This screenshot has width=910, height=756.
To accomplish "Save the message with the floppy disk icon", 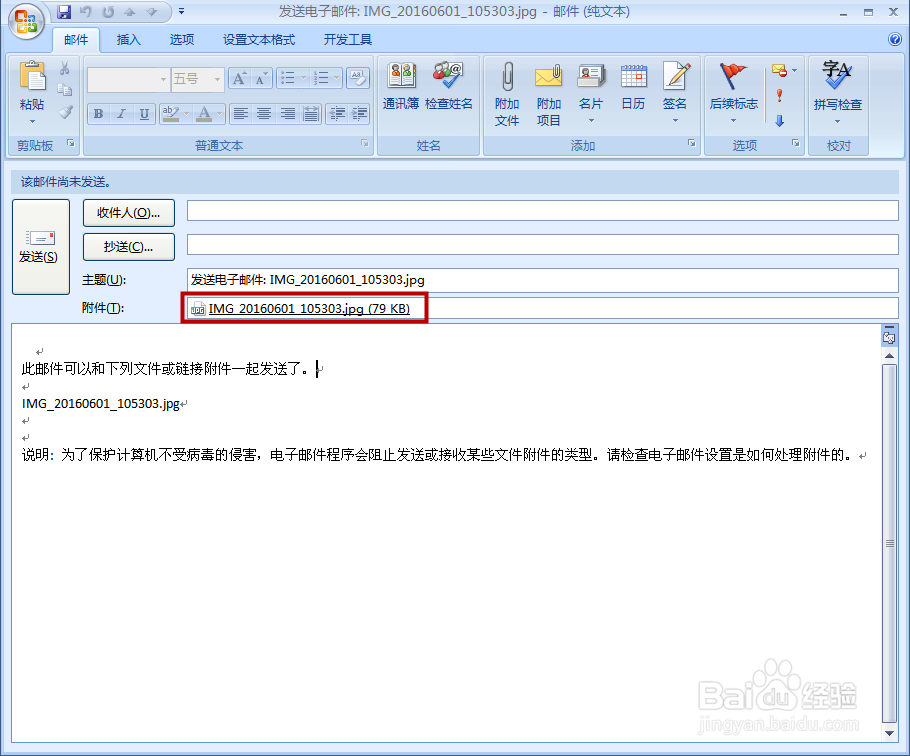I will coord(64,12).
